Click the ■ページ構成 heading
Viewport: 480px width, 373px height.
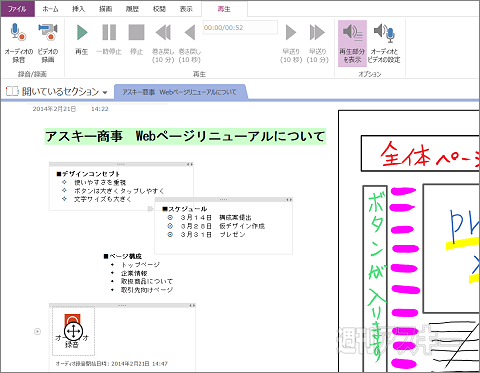point(122,256)
